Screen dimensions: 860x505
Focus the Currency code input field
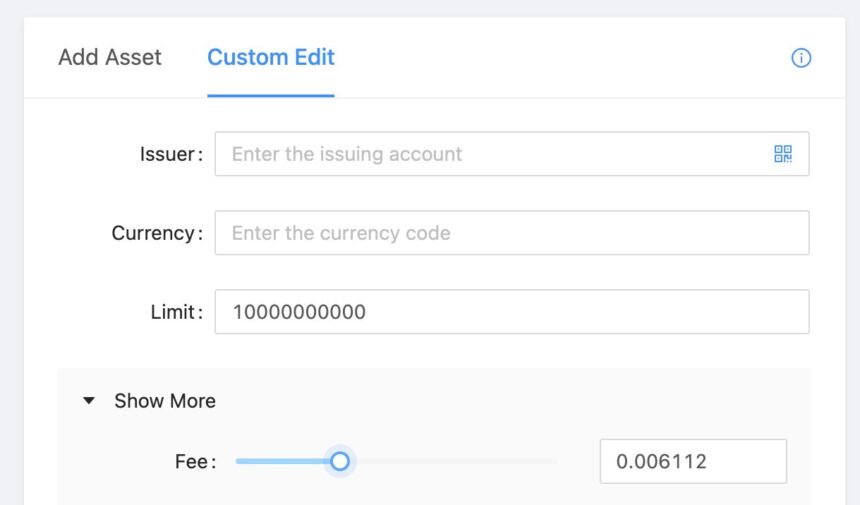pyautogui.click(x=512, y=232)
